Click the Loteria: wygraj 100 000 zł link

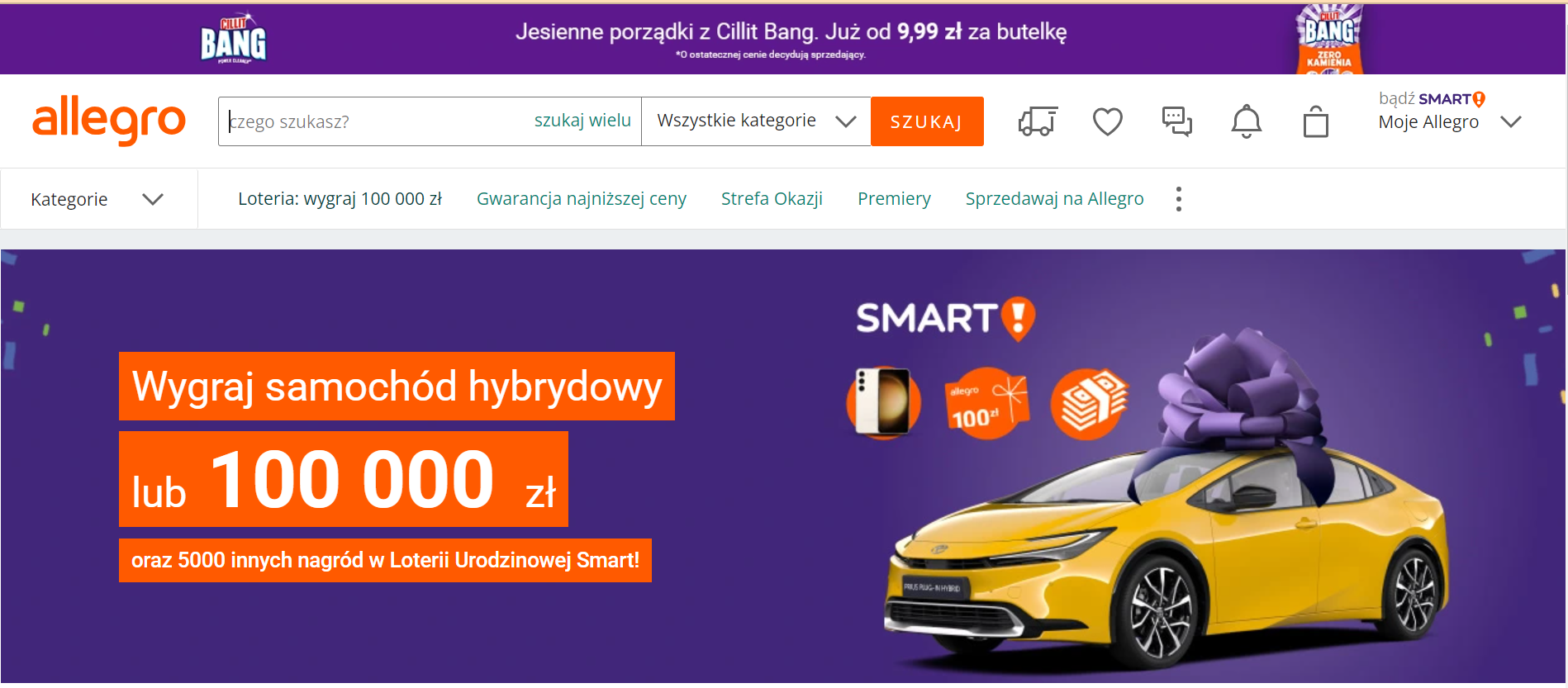point(340,199)
